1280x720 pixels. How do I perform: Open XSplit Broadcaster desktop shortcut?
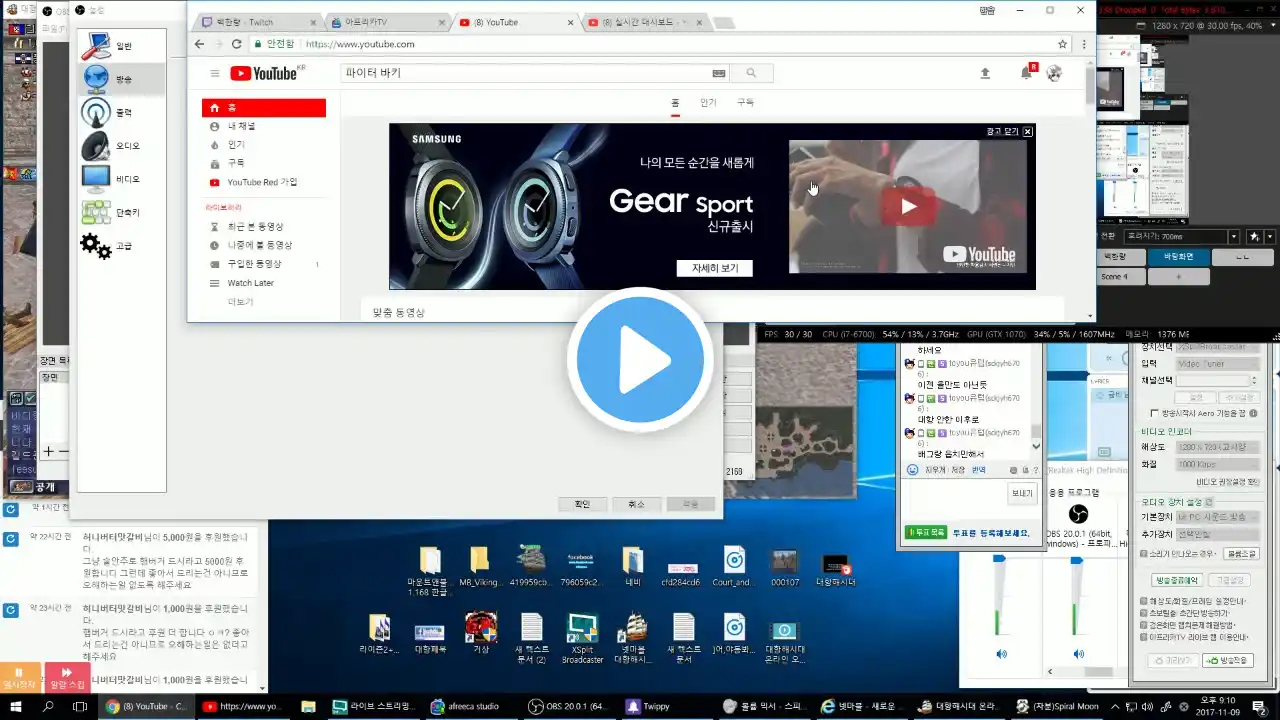point(582,638)
